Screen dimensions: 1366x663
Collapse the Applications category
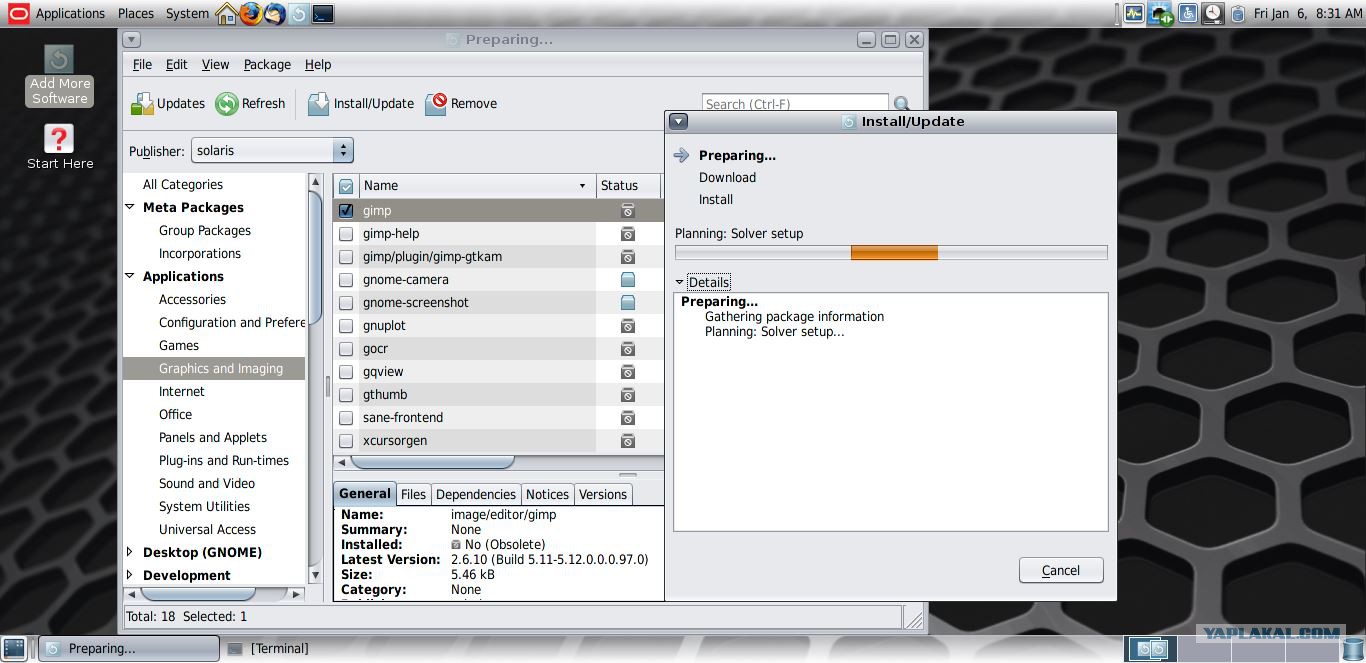(130, 276)
